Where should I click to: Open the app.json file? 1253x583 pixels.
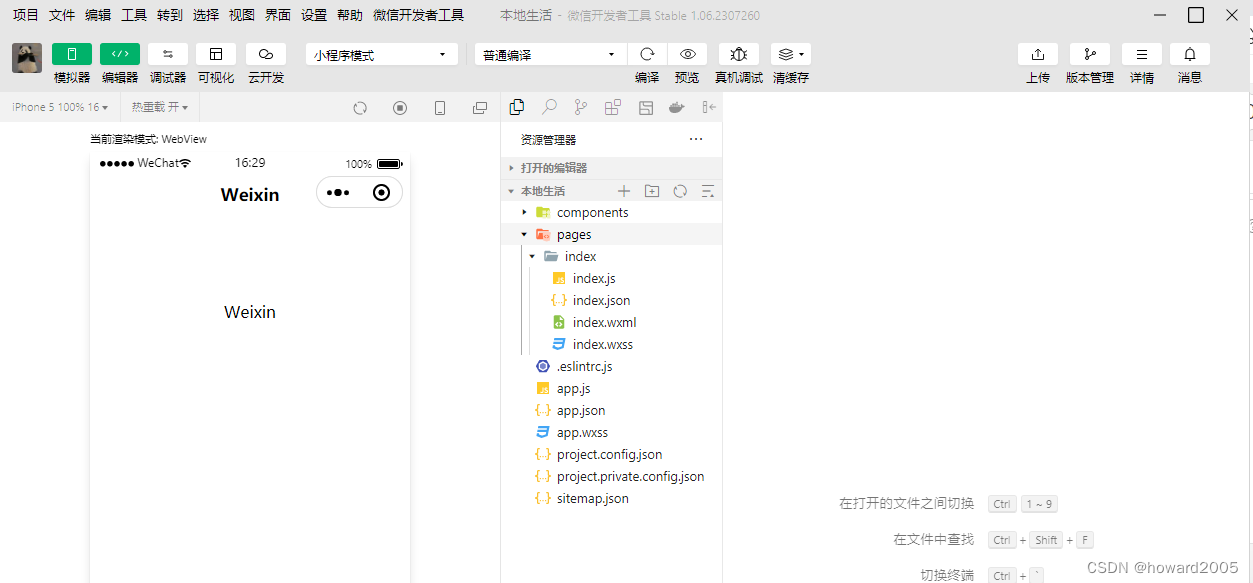tap(611, 410)
